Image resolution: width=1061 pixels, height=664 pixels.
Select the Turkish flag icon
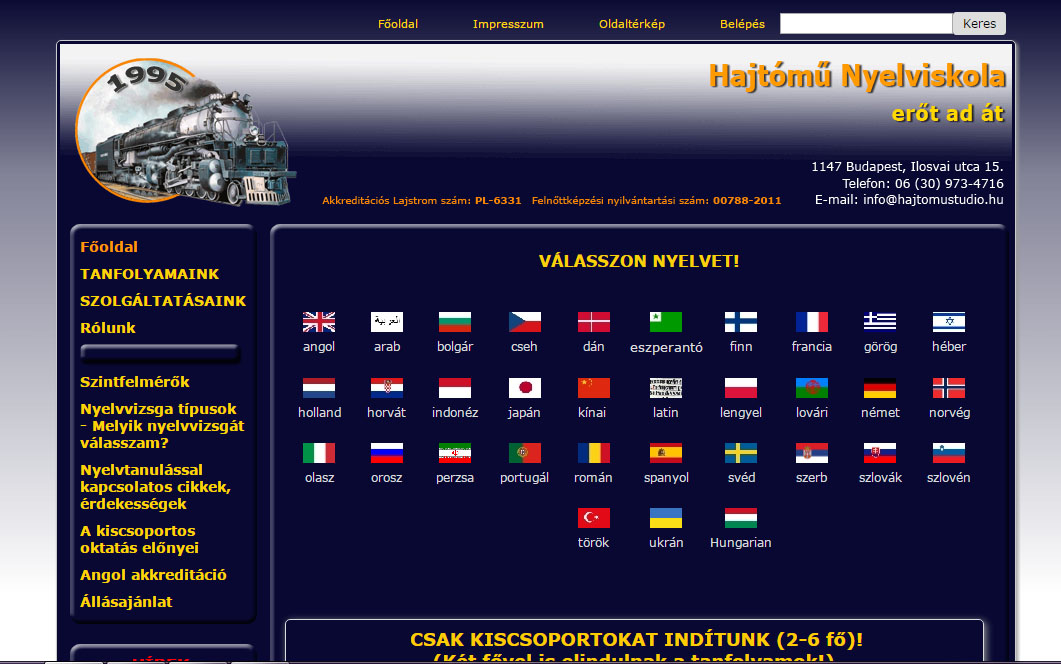(x=593, y=518)
